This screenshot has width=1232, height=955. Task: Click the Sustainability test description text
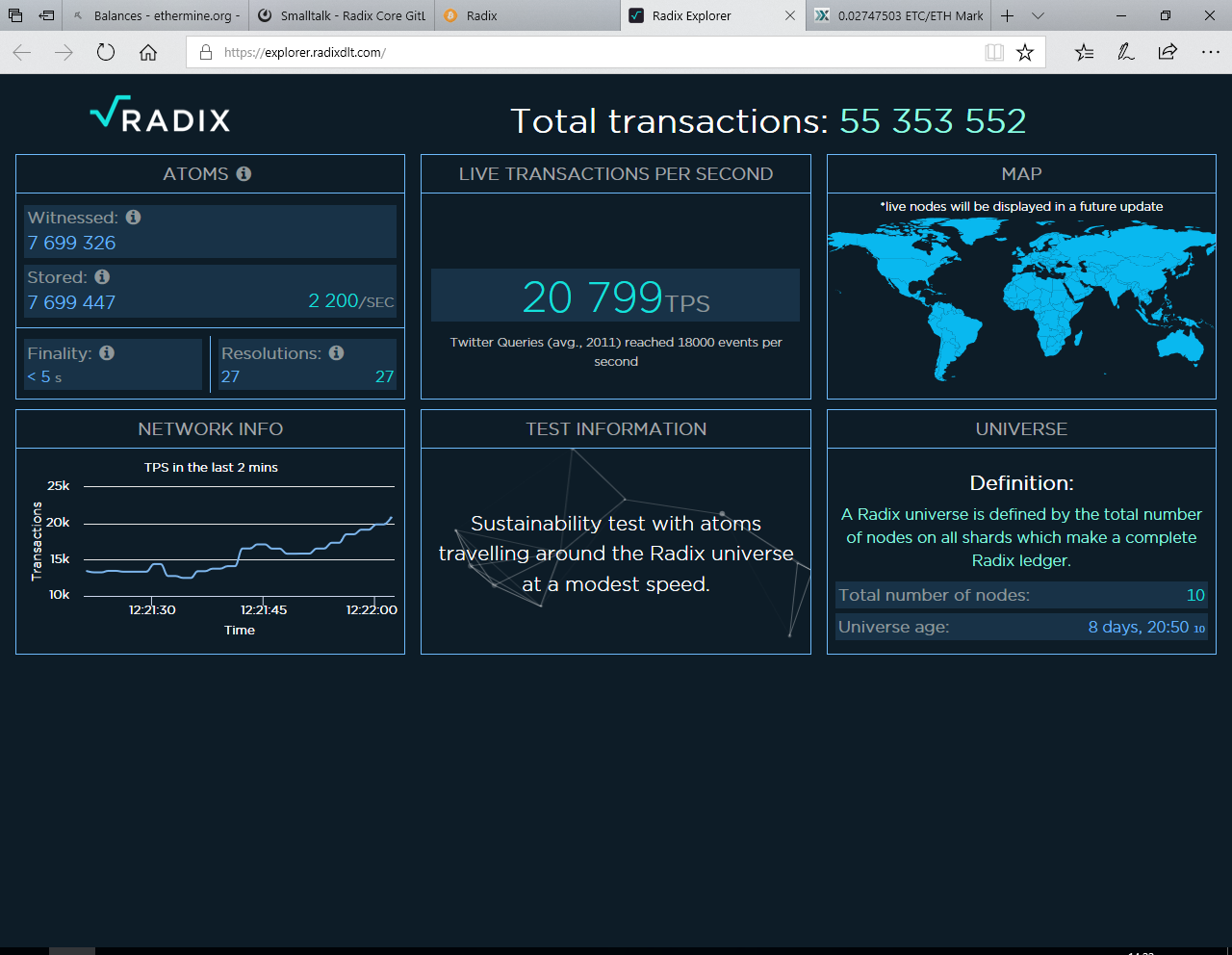pos(616,554)
